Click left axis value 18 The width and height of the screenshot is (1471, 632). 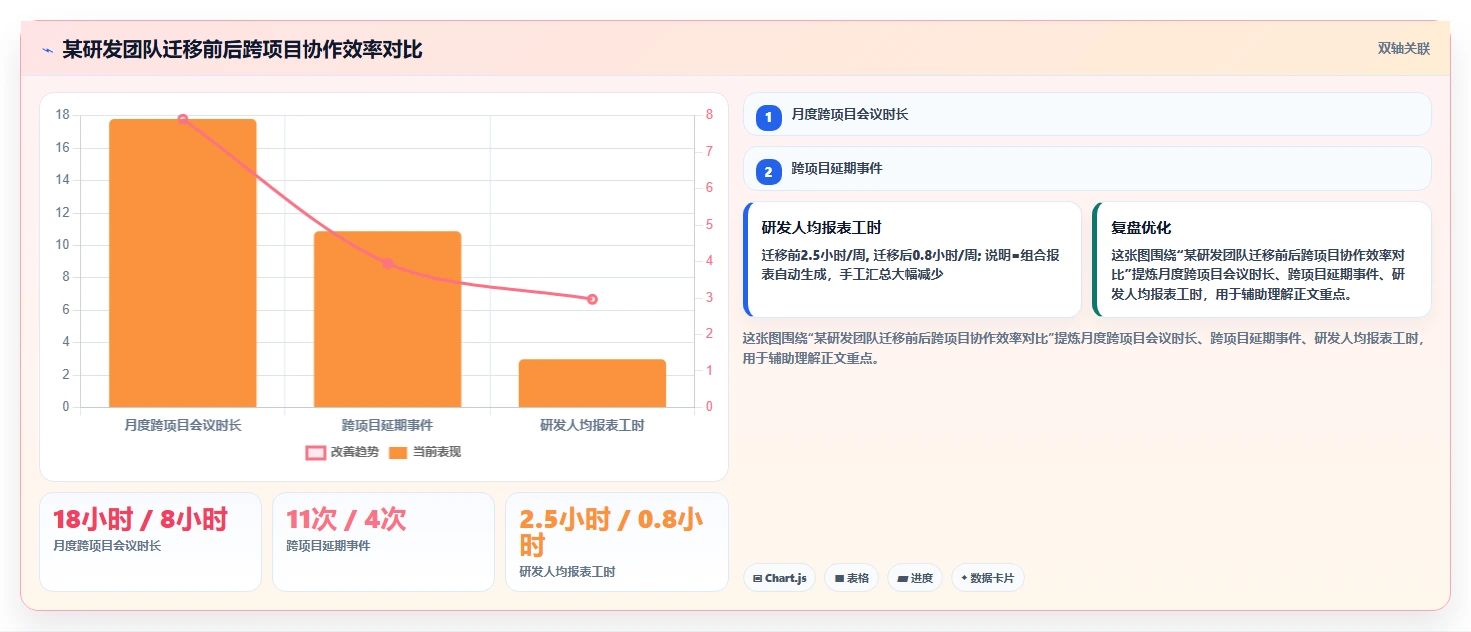[x=62, y=115]
